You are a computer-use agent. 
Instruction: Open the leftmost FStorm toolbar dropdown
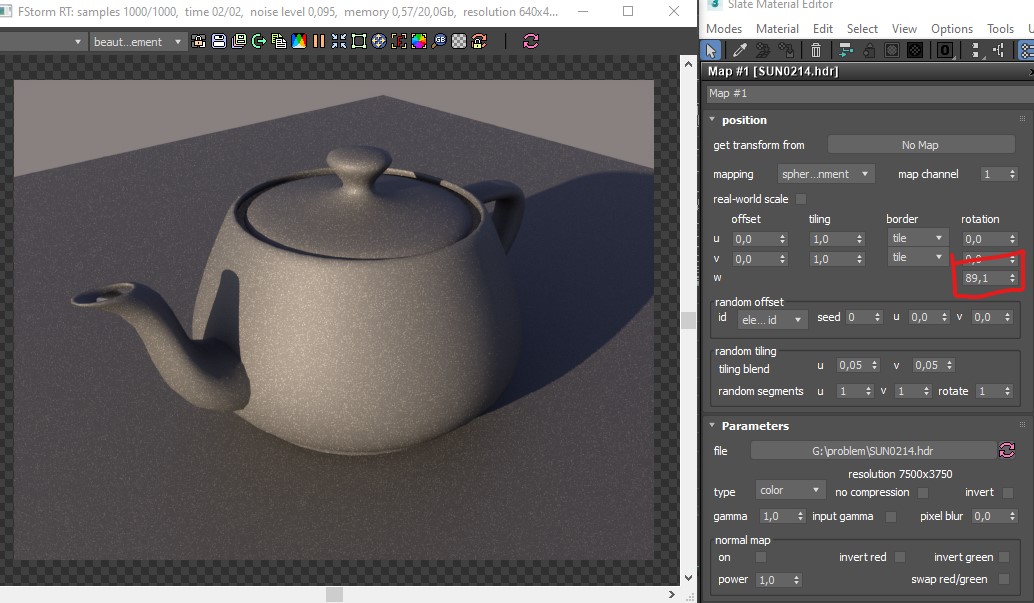[42, 42]
